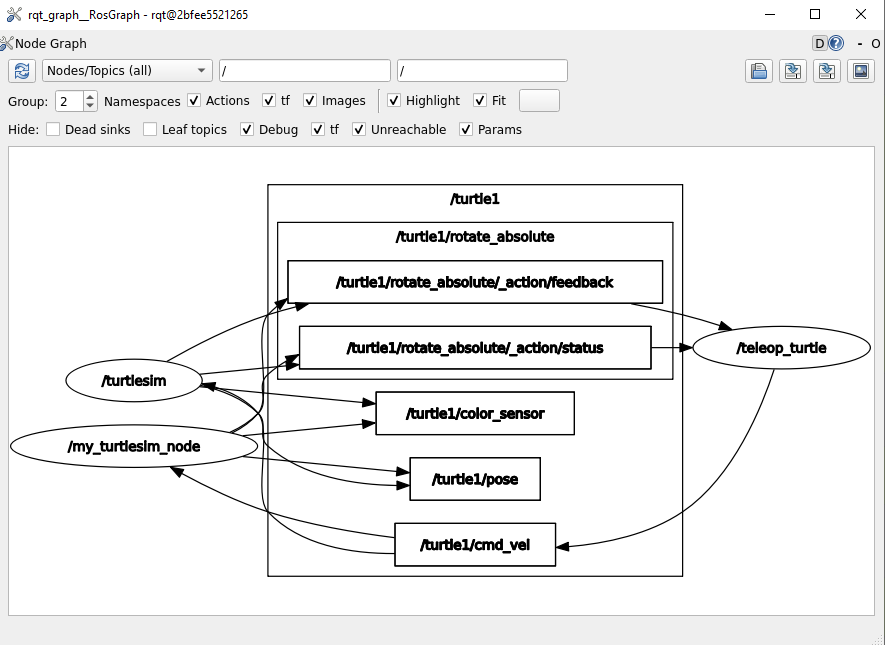Viewport: 885px width, 645px height.
Task: Toggle Hide Debug checkbox
Action: click(247, 129)
